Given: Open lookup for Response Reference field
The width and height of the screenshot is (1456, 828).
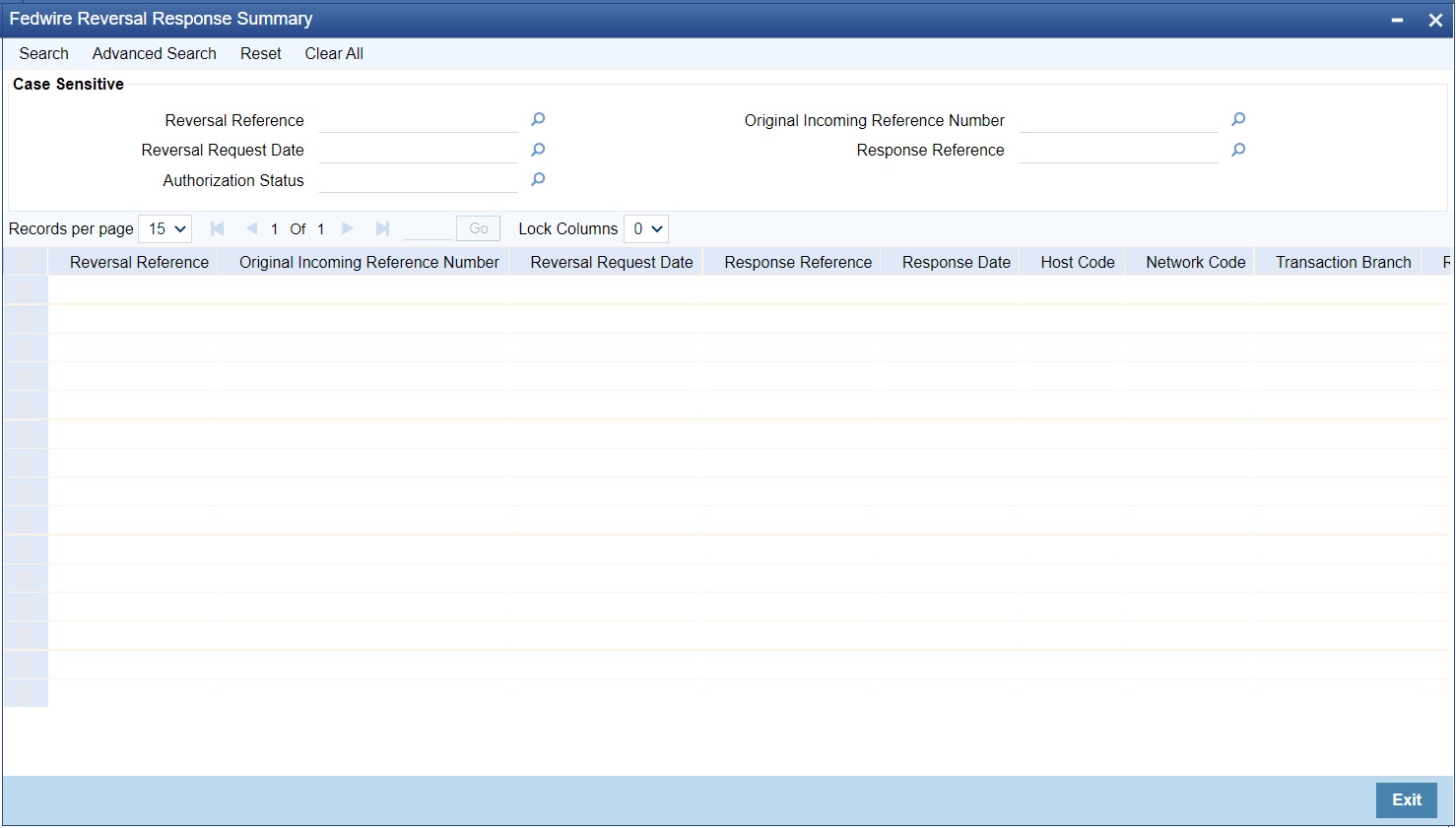Looking at the screenshot, I should 1238,150.
